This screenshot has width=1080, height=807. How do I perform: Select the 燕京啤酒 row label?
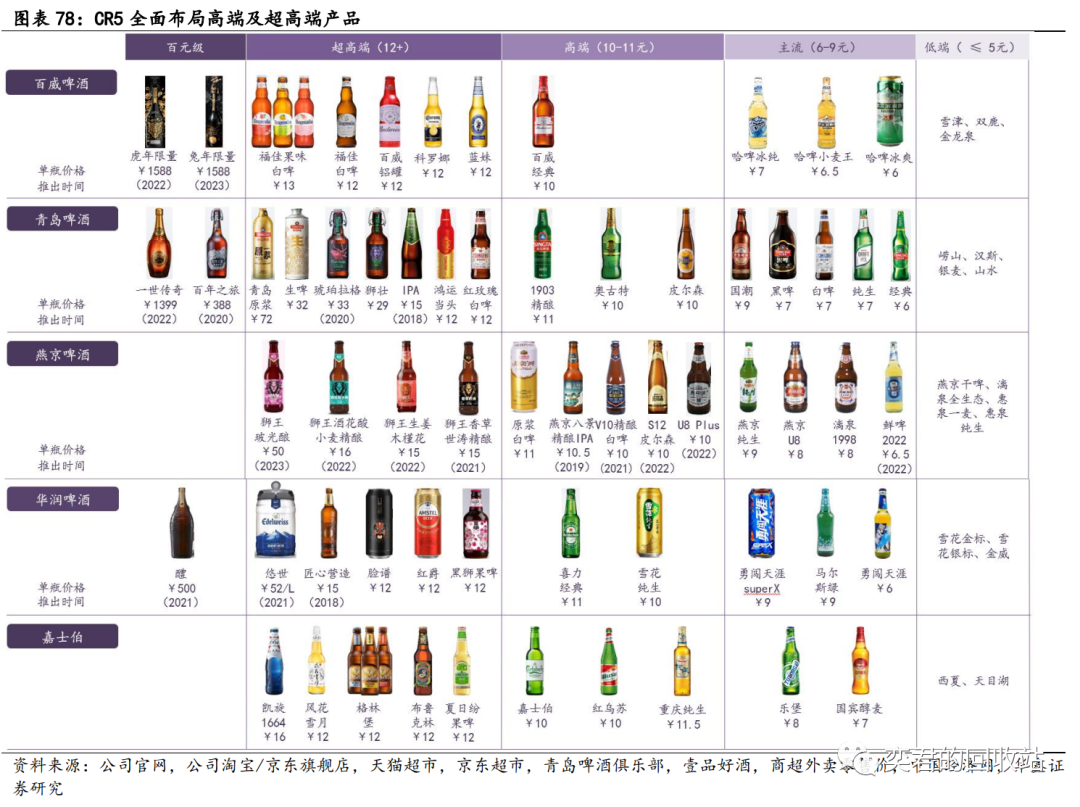(62, 354)
